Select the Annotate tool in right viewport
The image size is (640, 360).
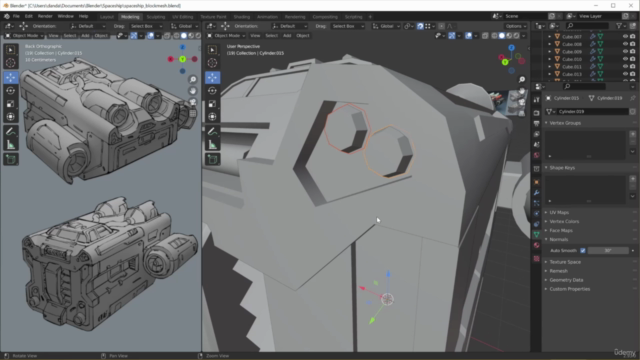[x=212, y=131]
